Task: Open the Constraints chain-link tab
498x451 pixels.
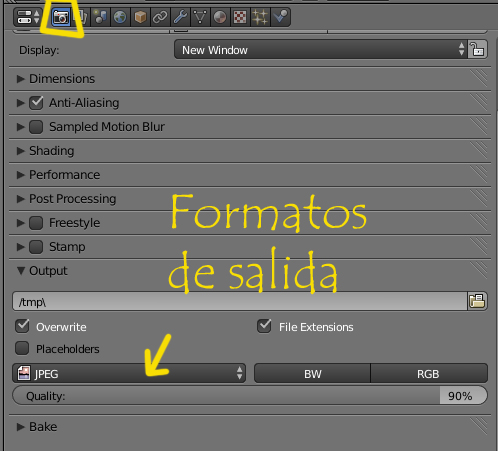Action: click(x=160, y=17)
